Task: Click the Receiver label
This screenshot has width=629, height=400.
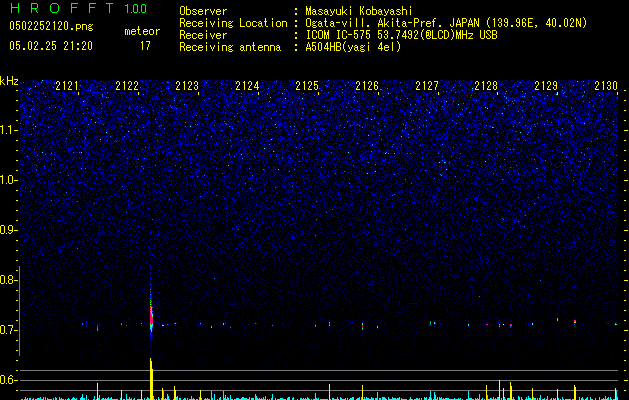Action: pos(203,35)
